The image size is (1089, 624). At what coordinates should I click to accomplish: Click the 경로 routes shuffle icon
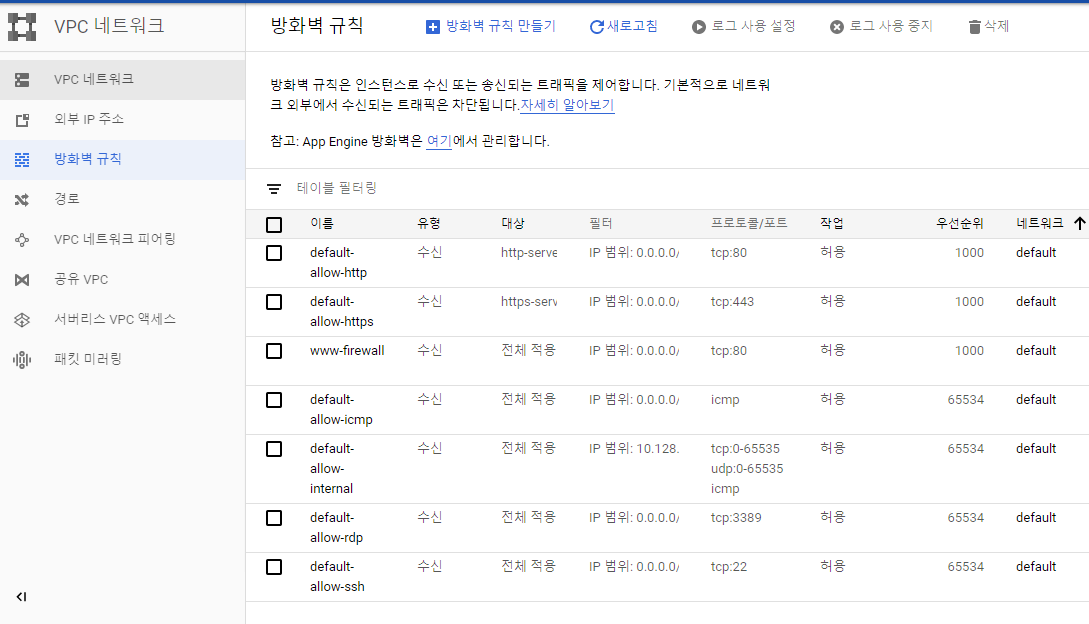pyautogui.click(x=22, y=200)
